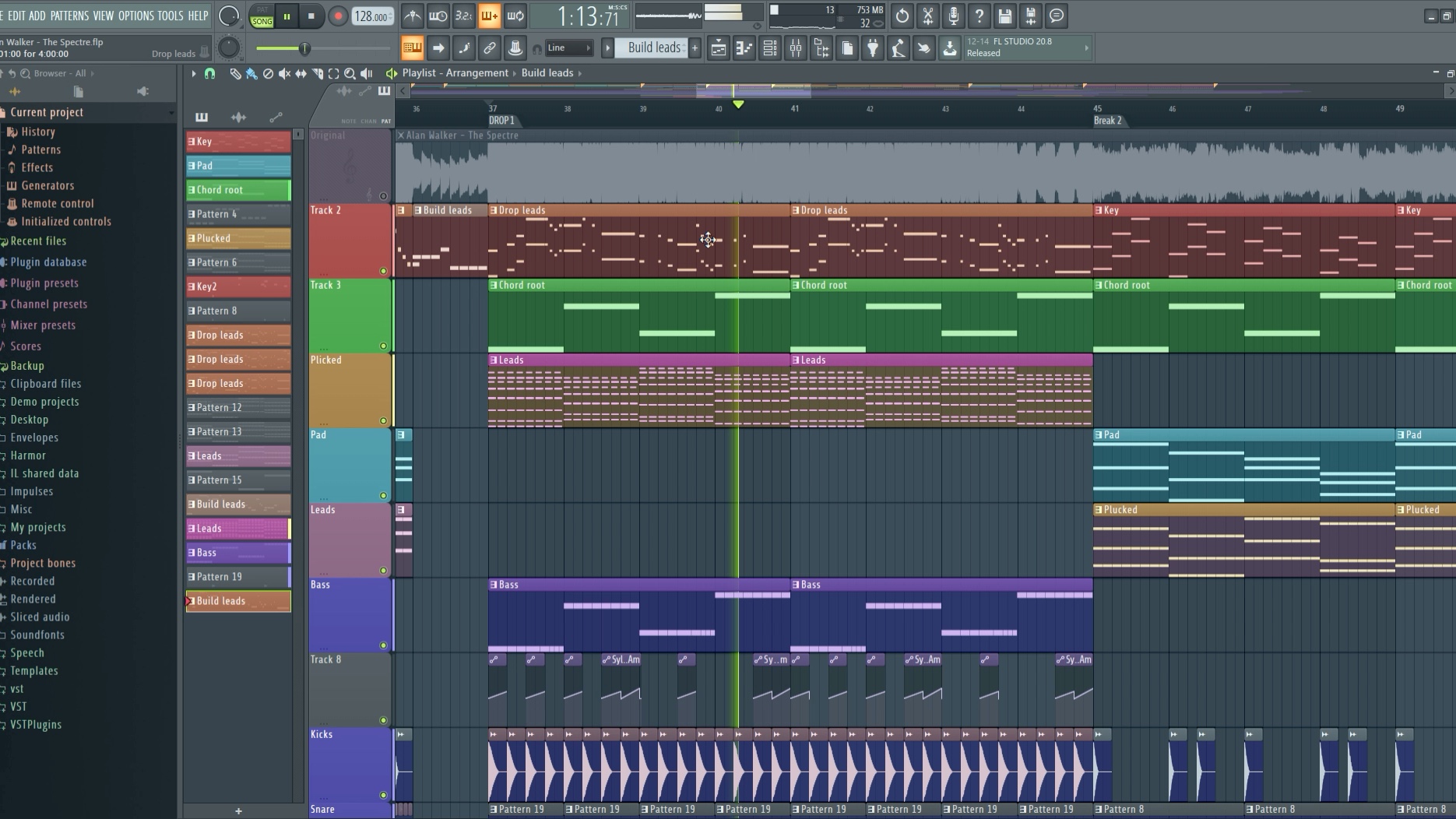1456x819 pixels.
Task: Click the render audio export icon
Action: point(1030,16)
